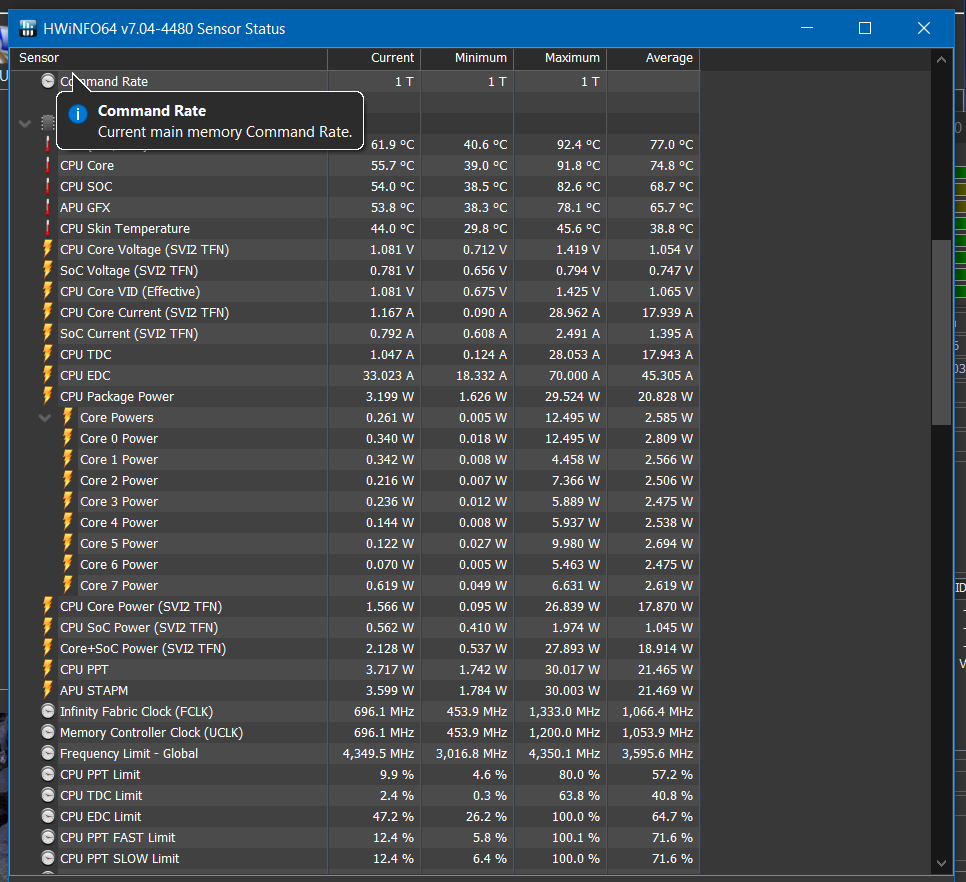This screenshot has width=966, height=882.
Task: Click clock icon of Infinity Fabric Clock
Action: [x=47, y=711]
